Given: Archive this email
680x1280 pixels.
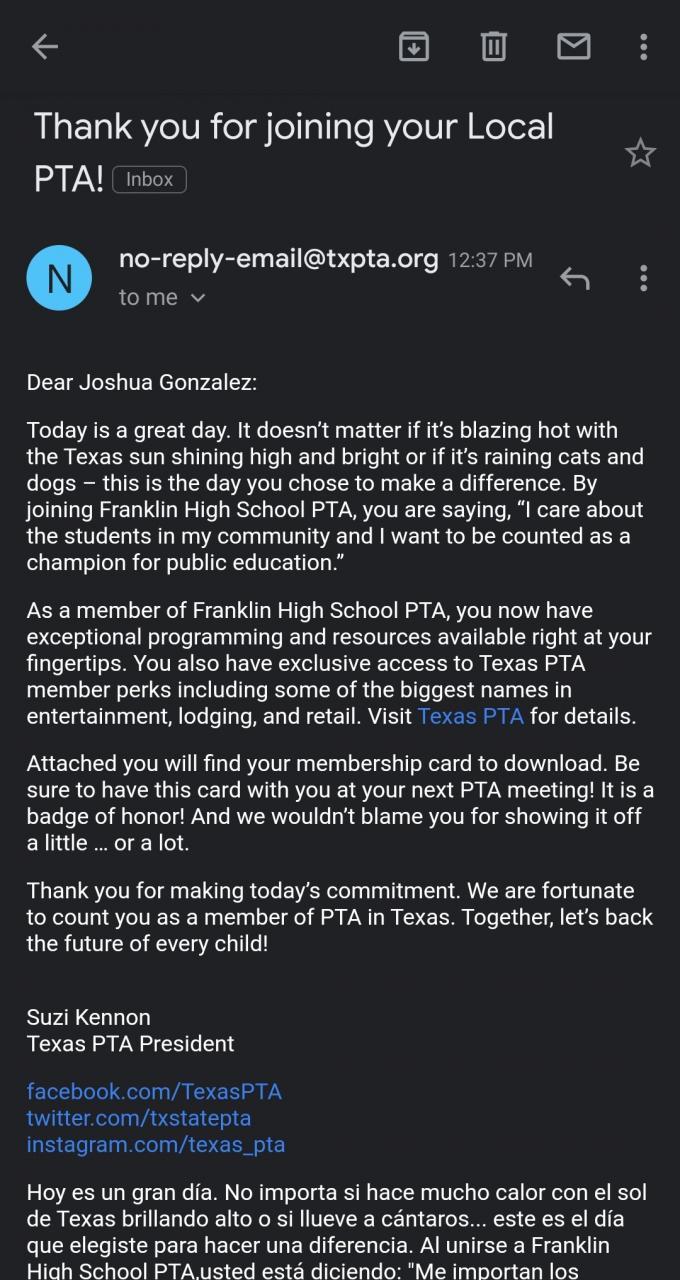Looking at the screenshot, I should coord(414,46).
